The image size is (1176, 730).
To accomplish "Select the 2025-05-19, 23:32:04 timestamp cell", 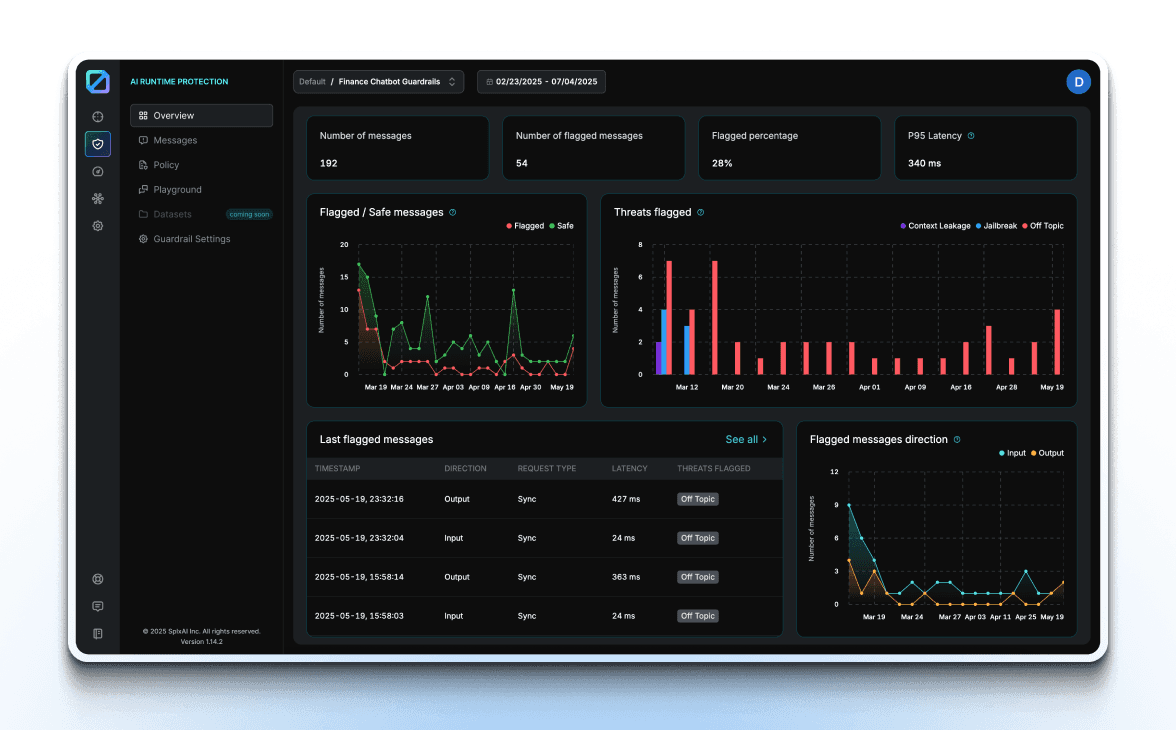I will 359,538.
